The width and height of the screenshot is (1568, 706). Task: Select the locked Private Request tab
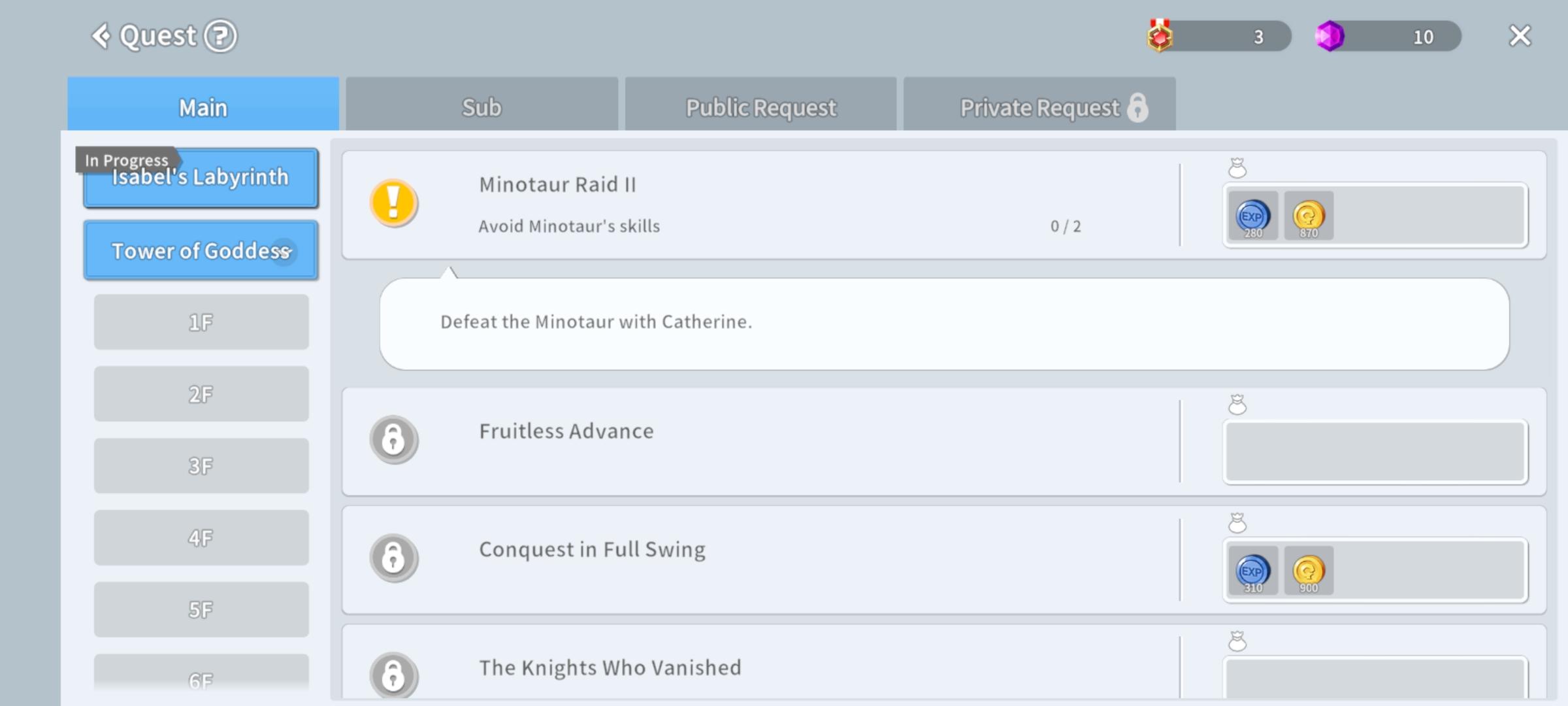[x=1039, y=107]
